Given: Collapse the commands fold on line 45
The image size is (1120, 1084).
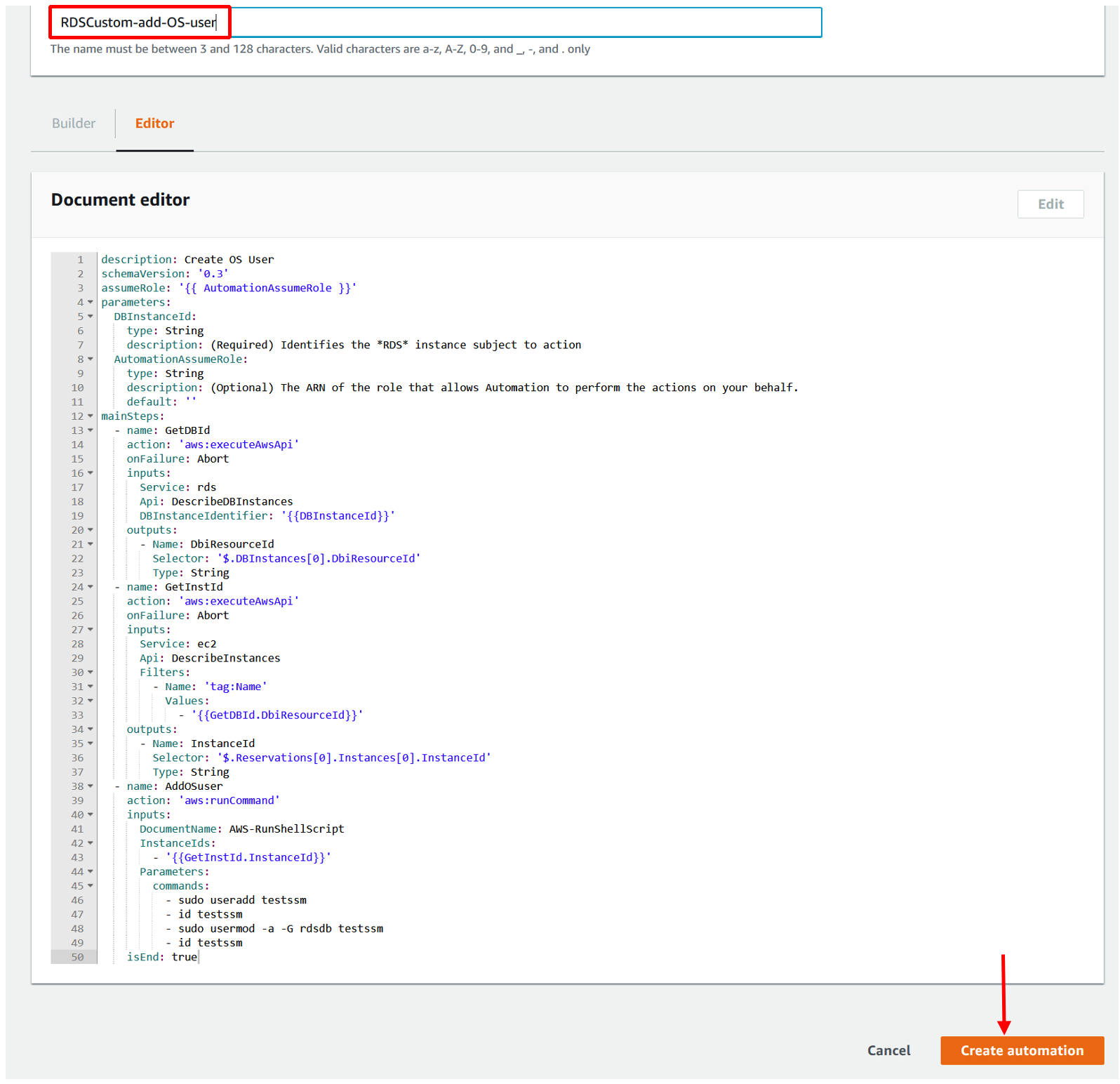Looking at the screenshot, I should [91, 886].
